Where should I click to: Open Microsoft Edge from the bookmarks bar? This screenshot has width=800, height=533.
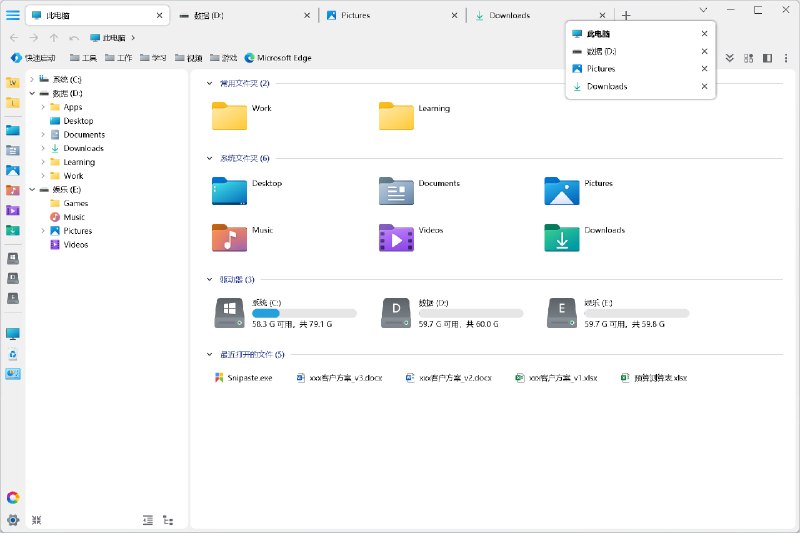point(278,58)
